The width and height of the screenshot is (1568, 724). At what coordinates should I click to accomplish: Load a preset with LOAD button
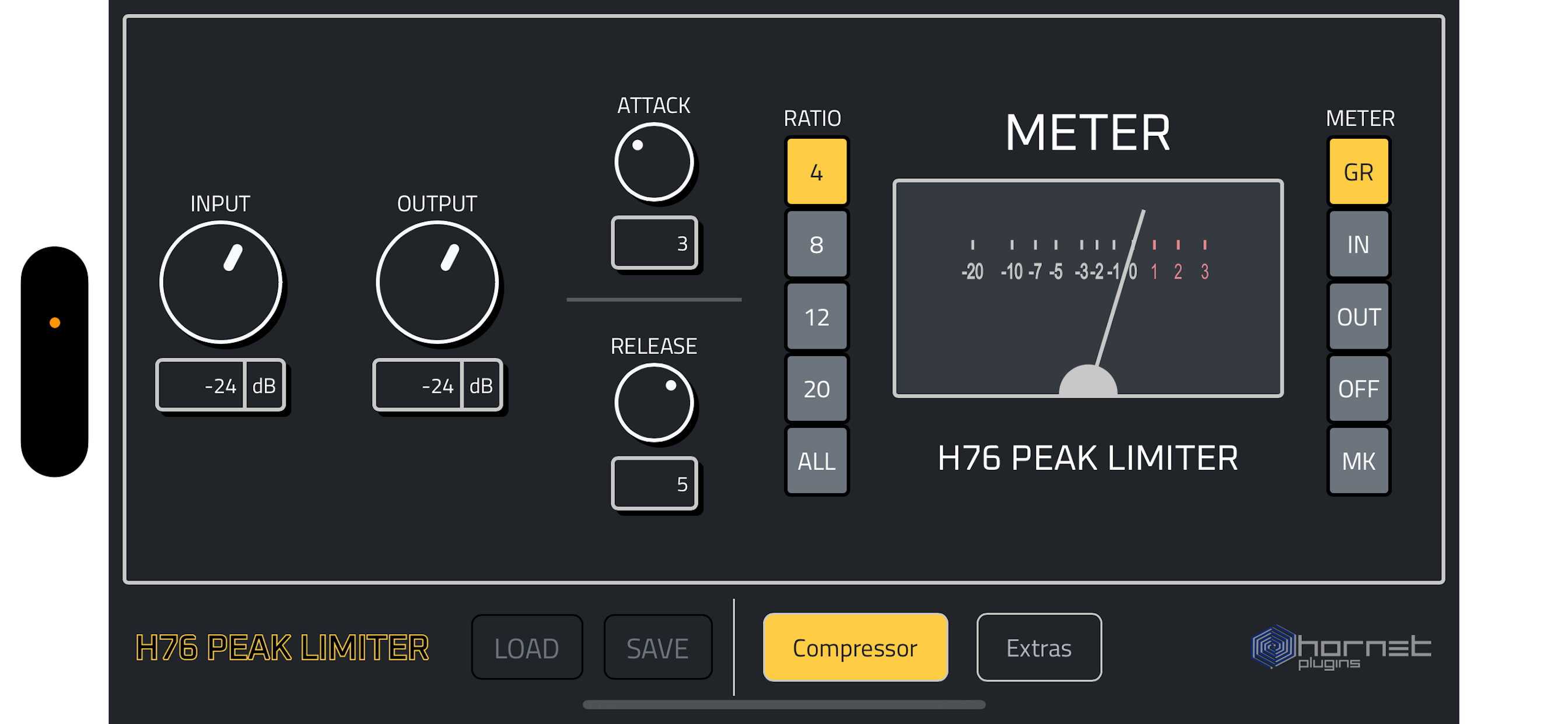[527, 647]
